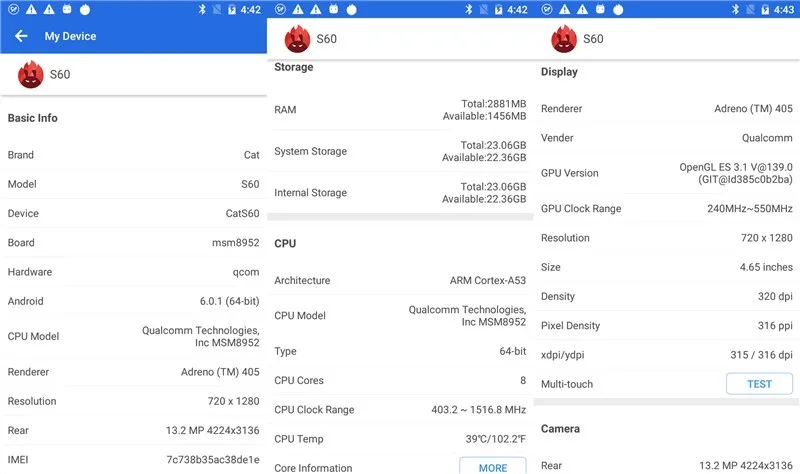Select the IMEI value 7c738b35ac38de1e
The image size is (800, 474).
213,460
